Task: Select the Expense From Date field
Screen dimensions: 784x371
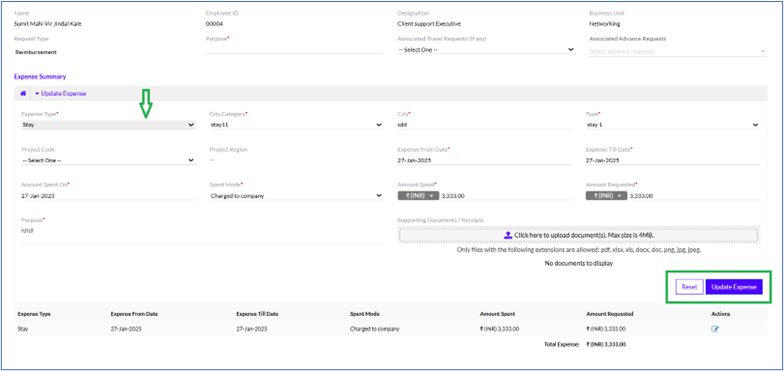Action: click(x=484, y=160)
